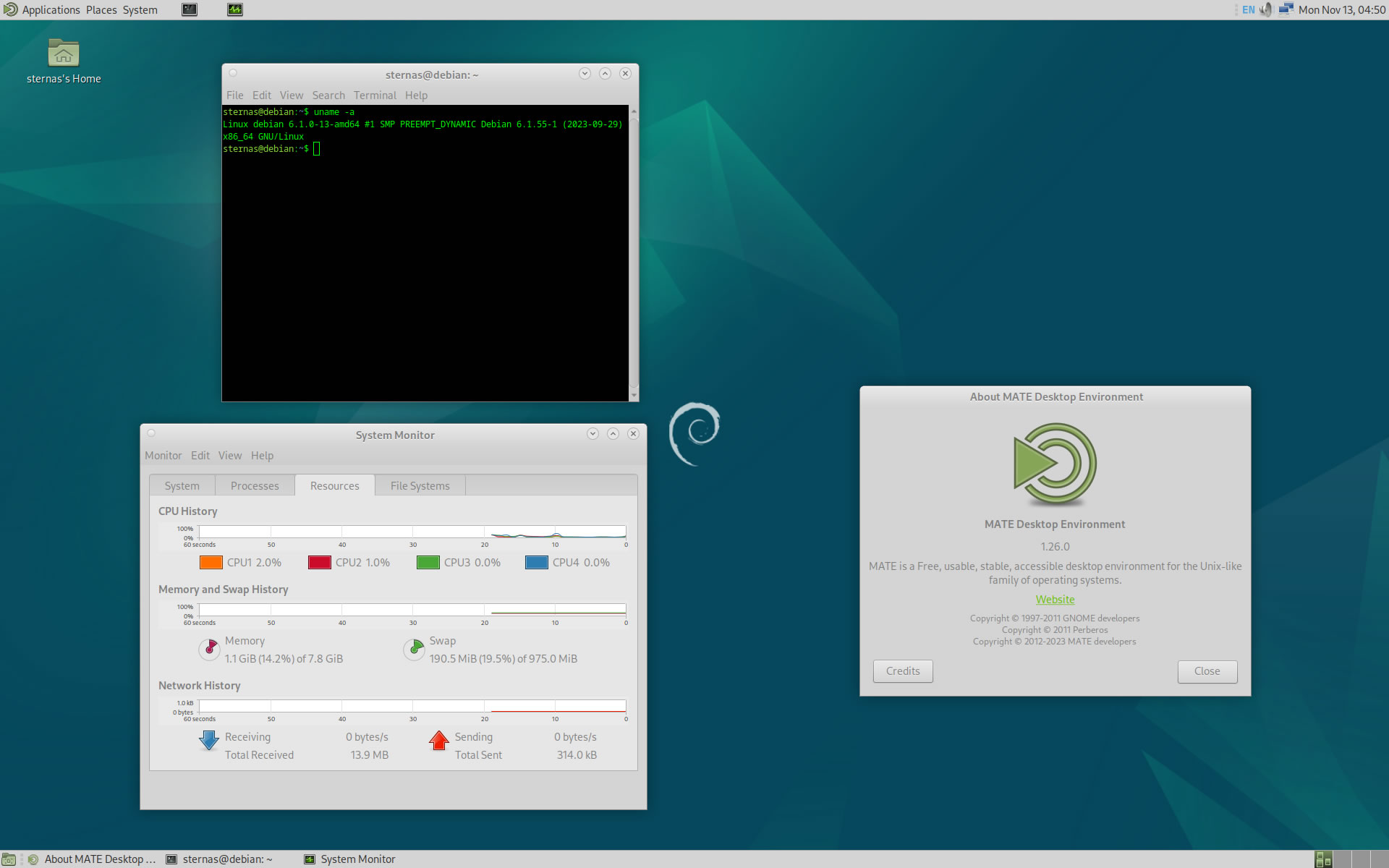Click the Total Received value 13.9 MB
The image size is (1389, 868).
pyautogui.click(x=370, y=755)
